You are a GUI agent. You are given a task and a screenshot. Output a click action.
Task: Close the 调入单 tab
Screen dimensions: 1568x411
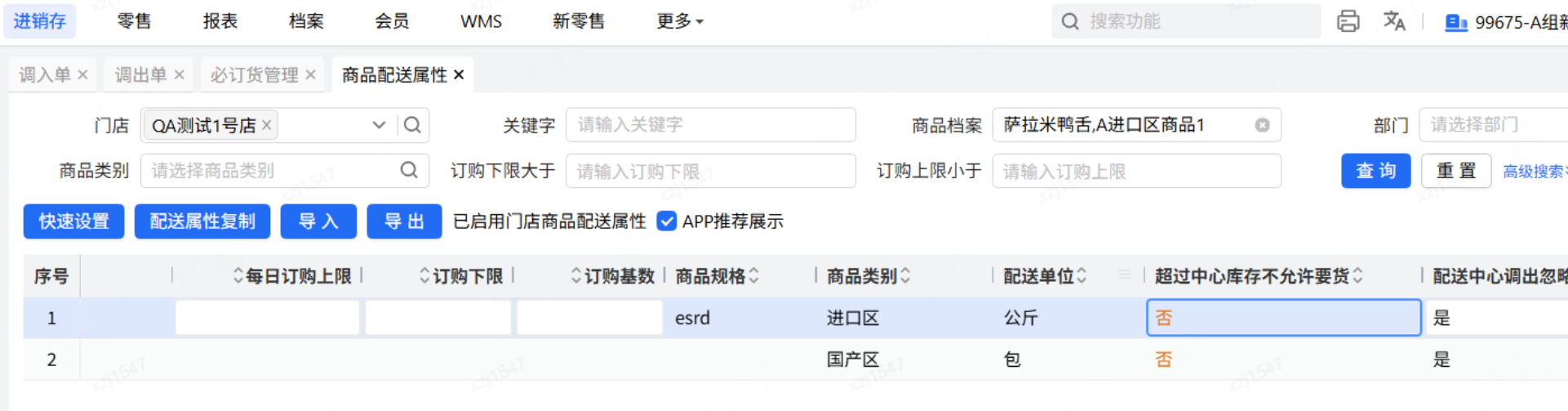pos(82,75)
